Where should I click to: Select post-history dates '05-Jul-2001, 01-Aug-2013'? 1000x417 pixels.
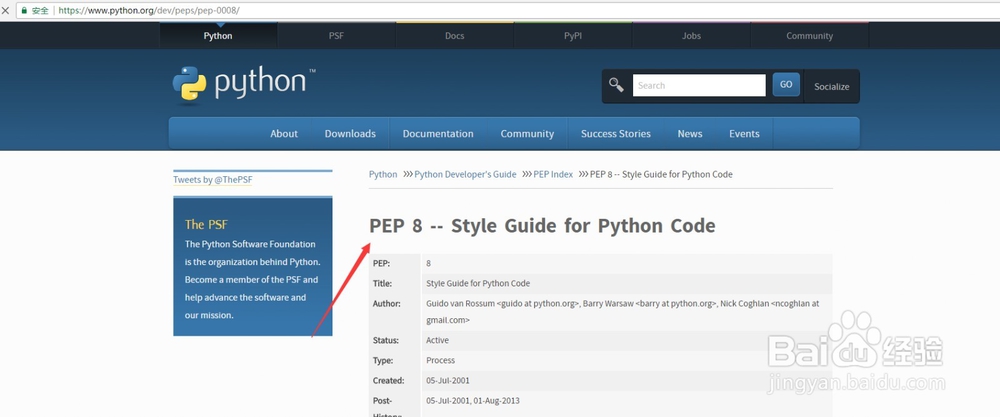coord(473,400)
